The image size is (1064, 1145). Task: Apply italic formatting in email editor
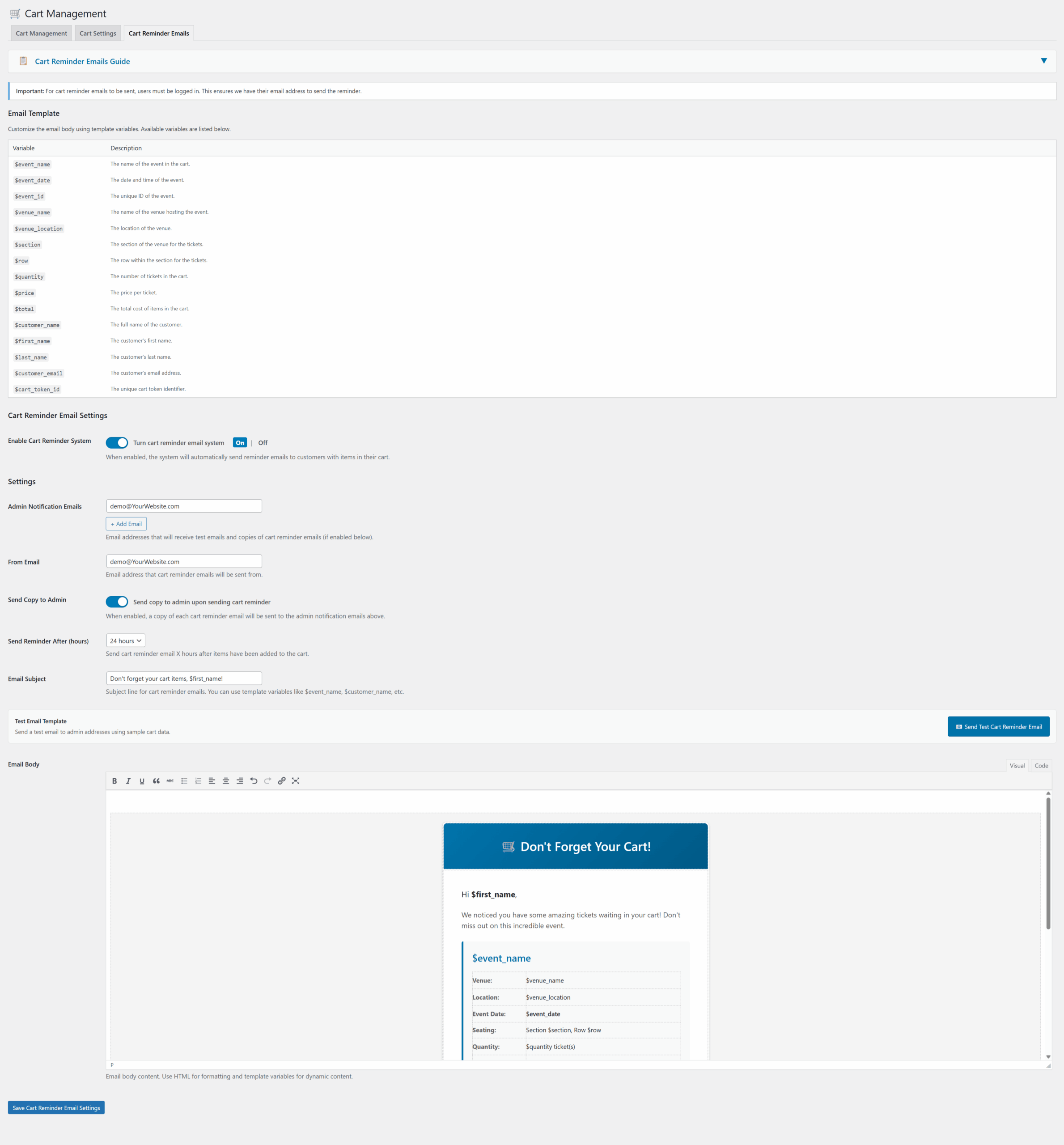coord(128,780)
